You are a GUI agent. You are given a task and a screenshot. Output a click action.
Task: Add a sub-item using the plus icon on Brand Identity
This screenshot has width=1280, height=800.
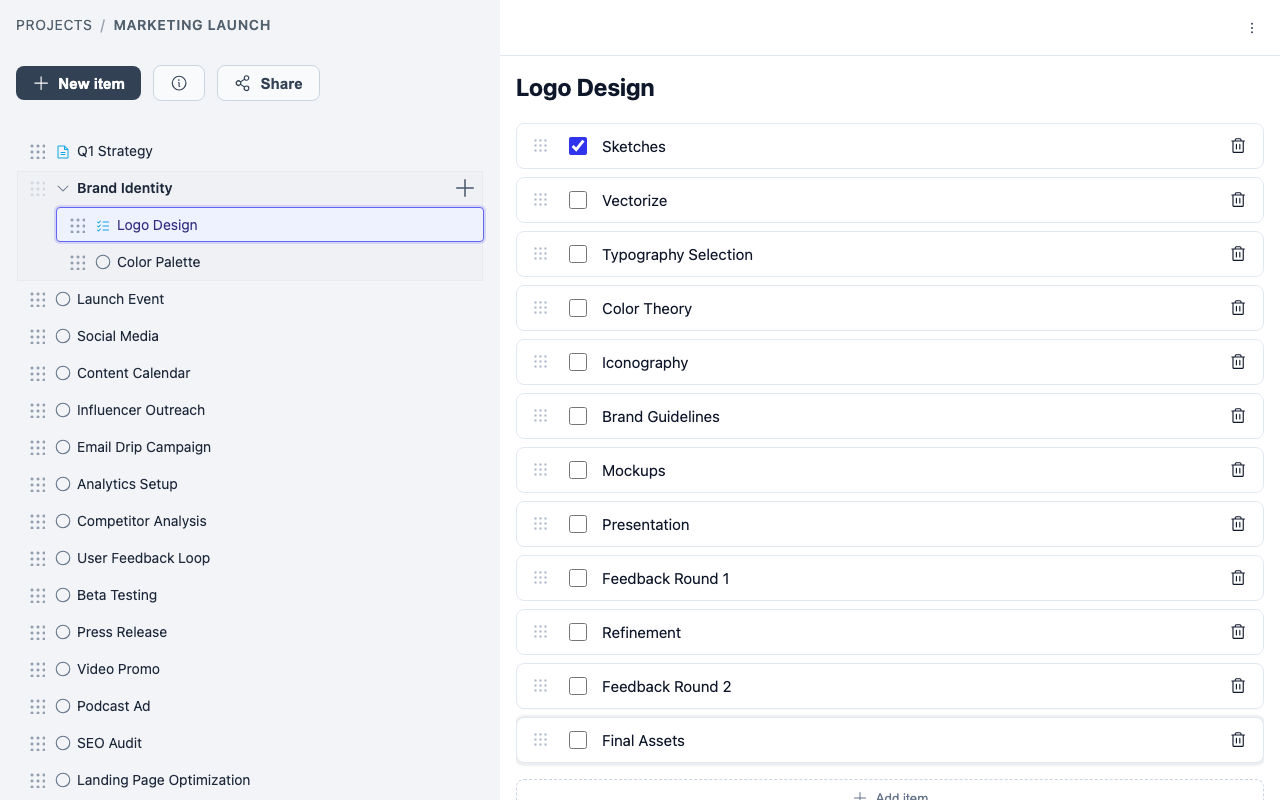pos(464,187)
